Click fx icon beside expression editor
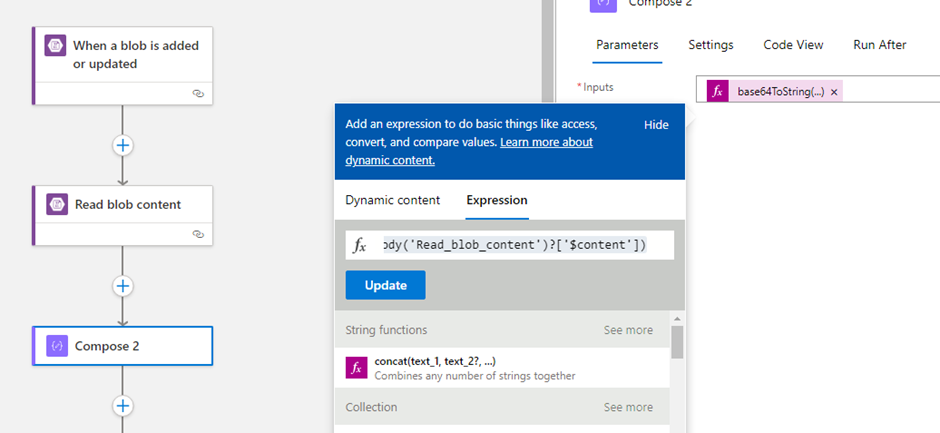 point(360,245)
